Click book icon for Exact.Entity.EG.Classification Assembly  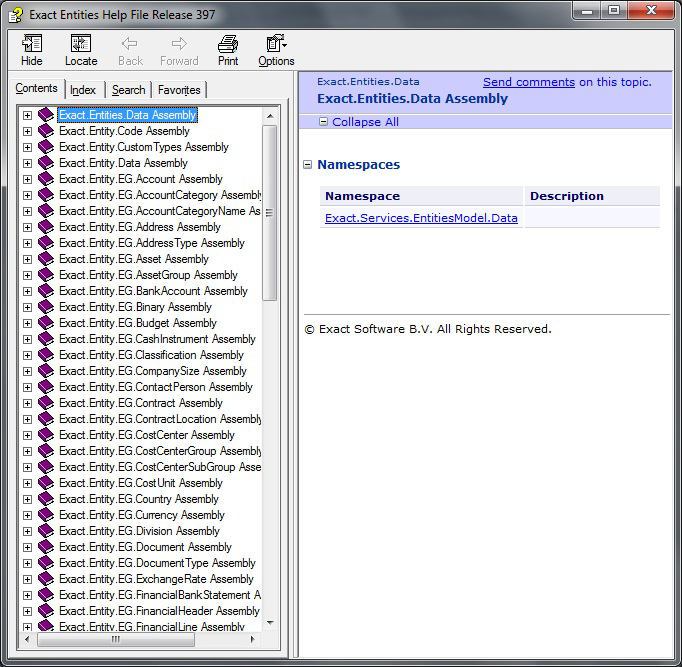(46, 355)
